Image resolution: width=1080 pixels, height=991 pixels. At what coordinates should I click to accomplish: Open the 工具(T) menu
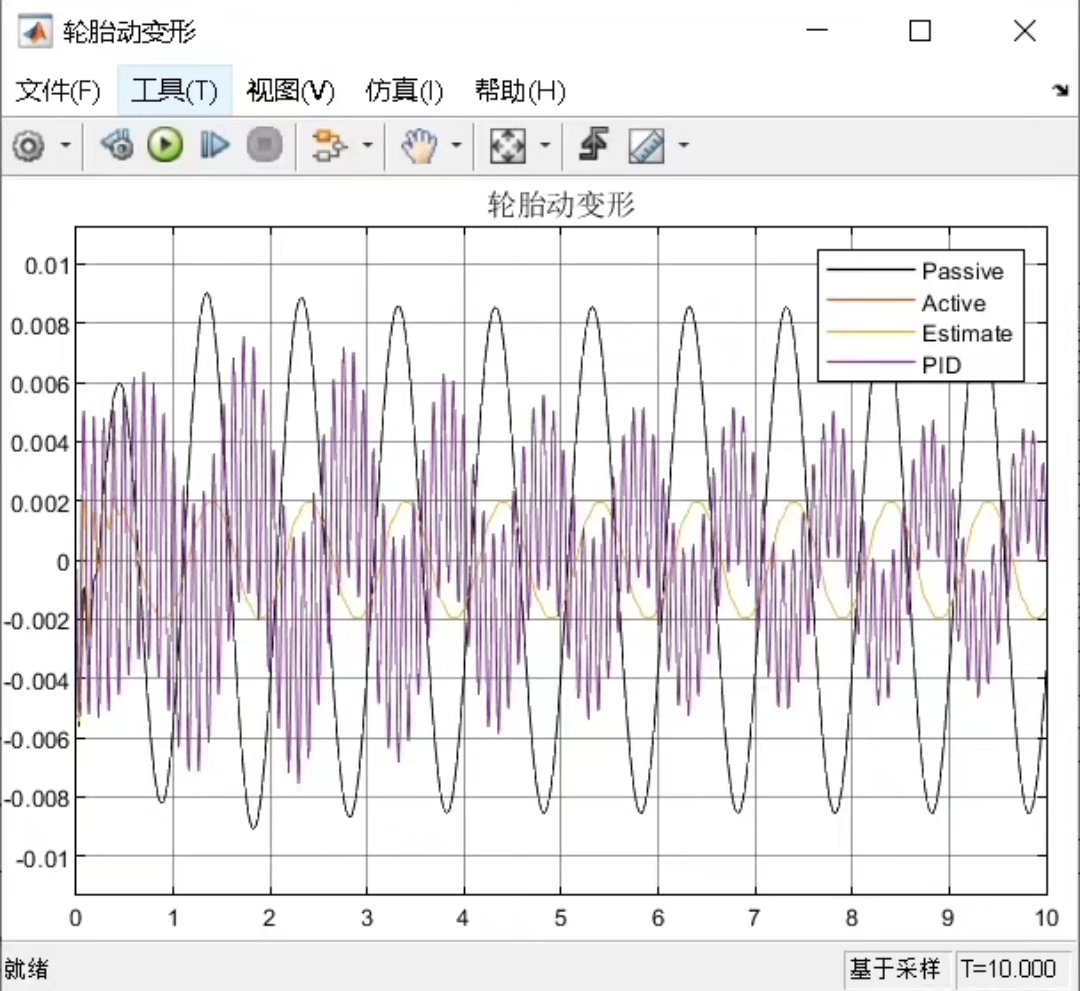click(174, 91)
